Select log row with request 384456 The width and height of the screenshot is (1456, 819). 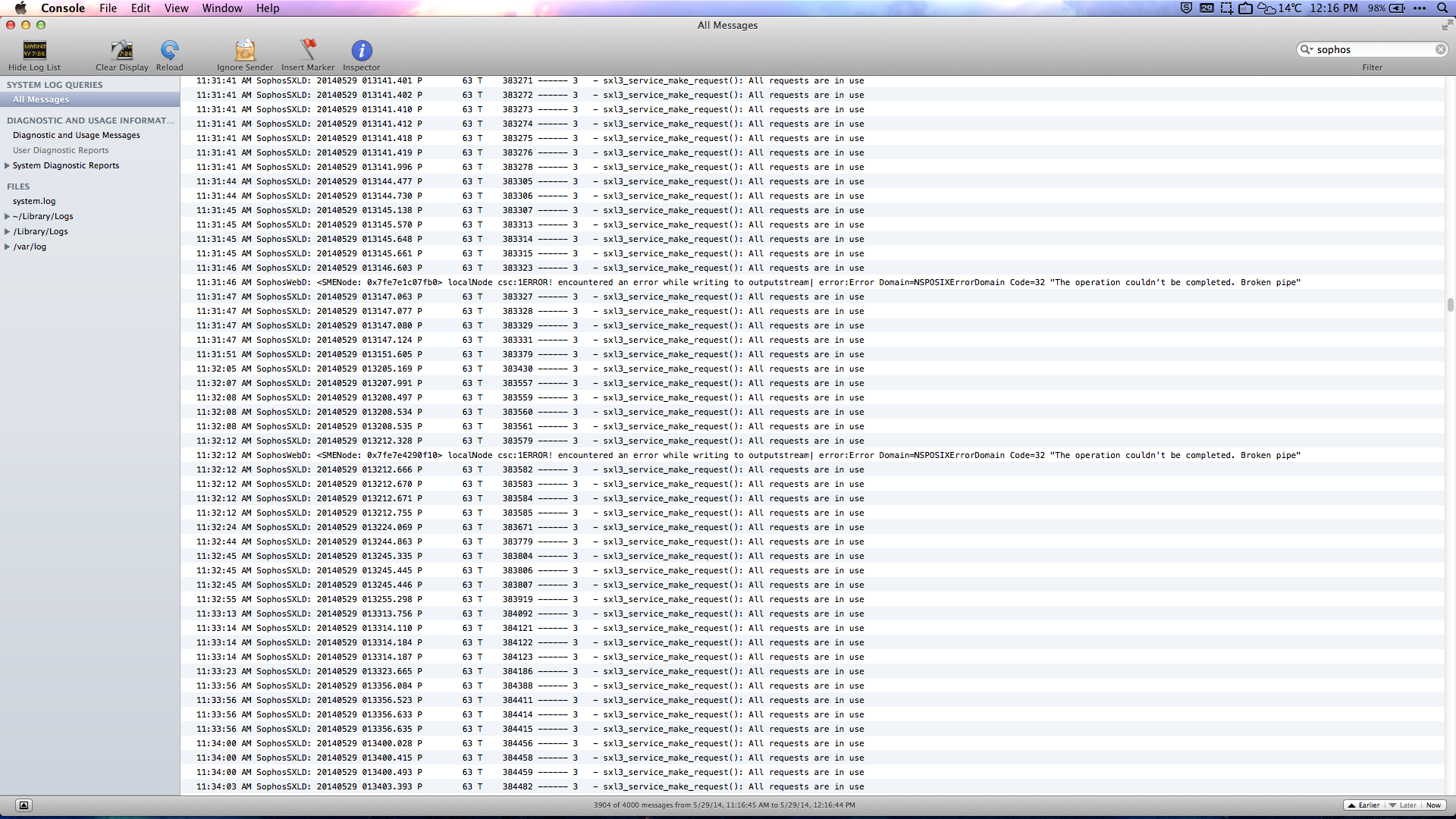(x=812, y=743)
